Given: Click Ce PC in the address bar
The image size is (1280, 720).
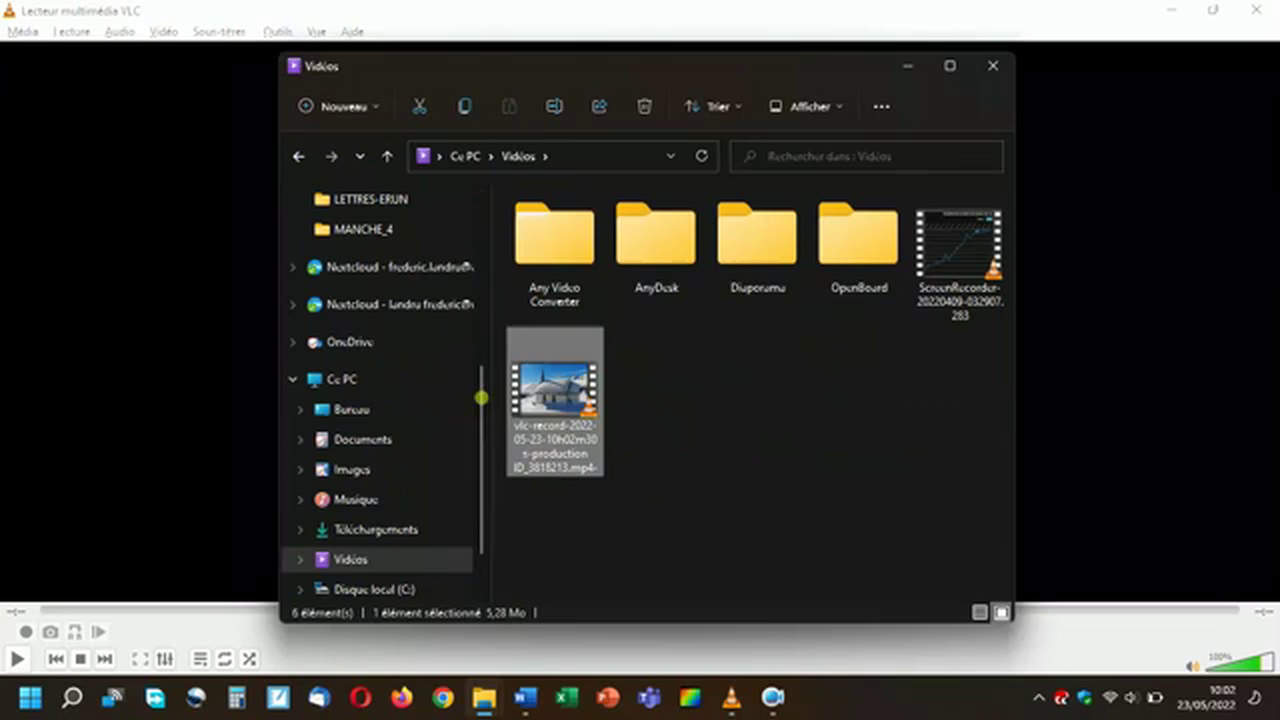Looking at the screenshot, I should click(x=465, y=157).
